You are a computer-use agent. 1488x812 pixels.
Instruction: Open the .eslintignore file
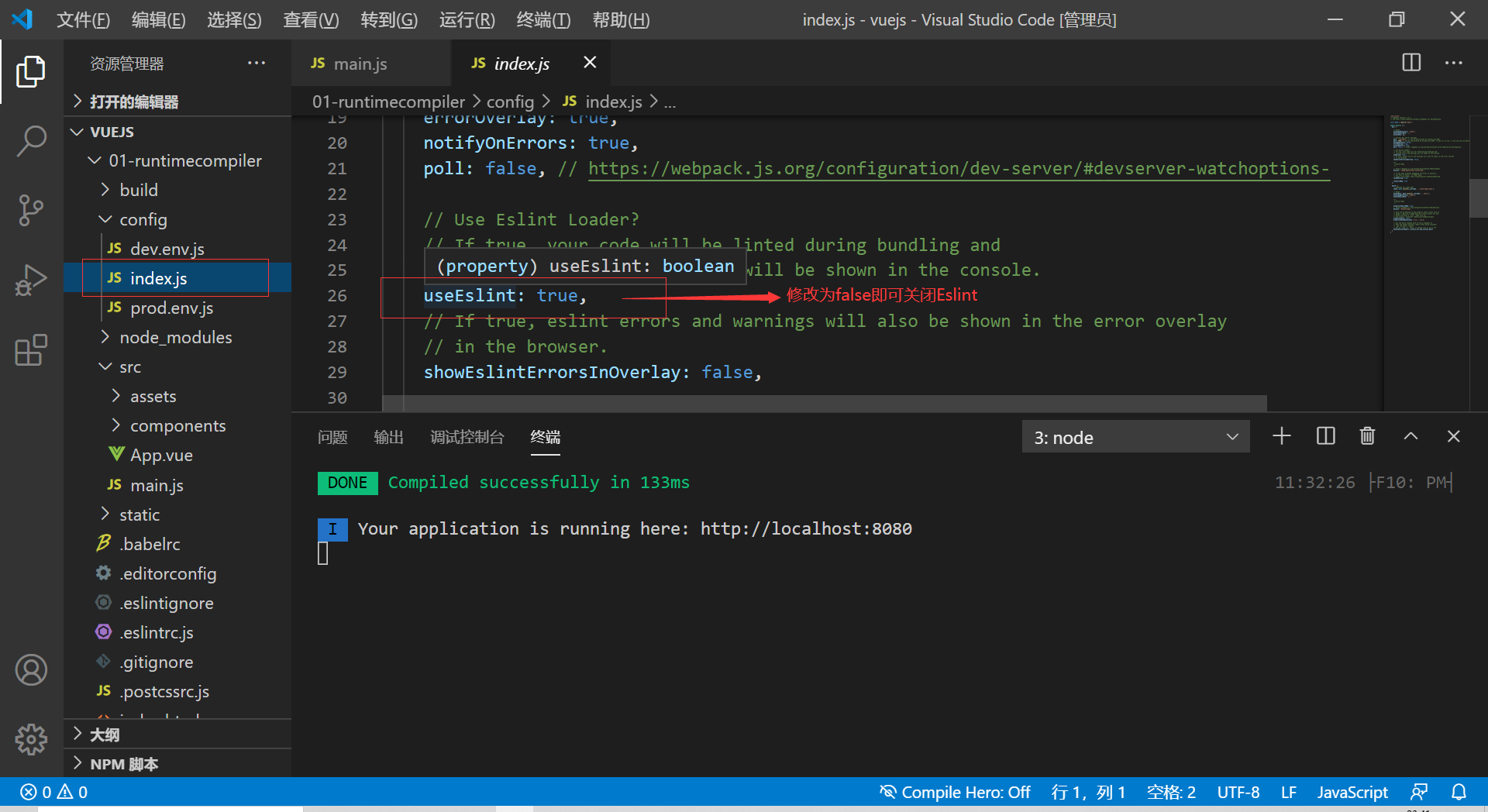click(167, 603)
